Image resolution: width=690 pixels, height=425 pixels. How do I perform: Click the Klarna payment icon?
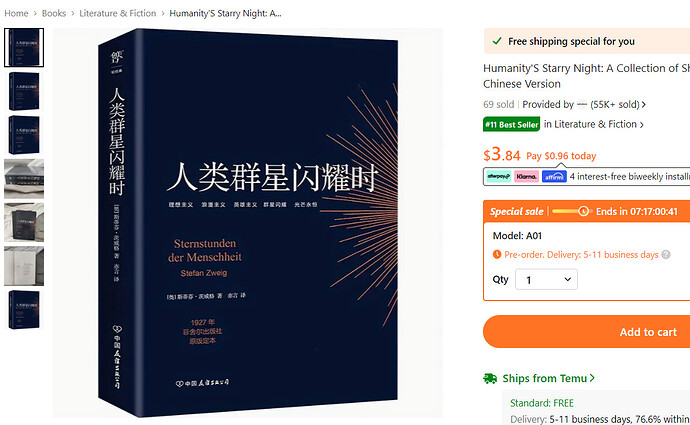[x=526, y=176]
